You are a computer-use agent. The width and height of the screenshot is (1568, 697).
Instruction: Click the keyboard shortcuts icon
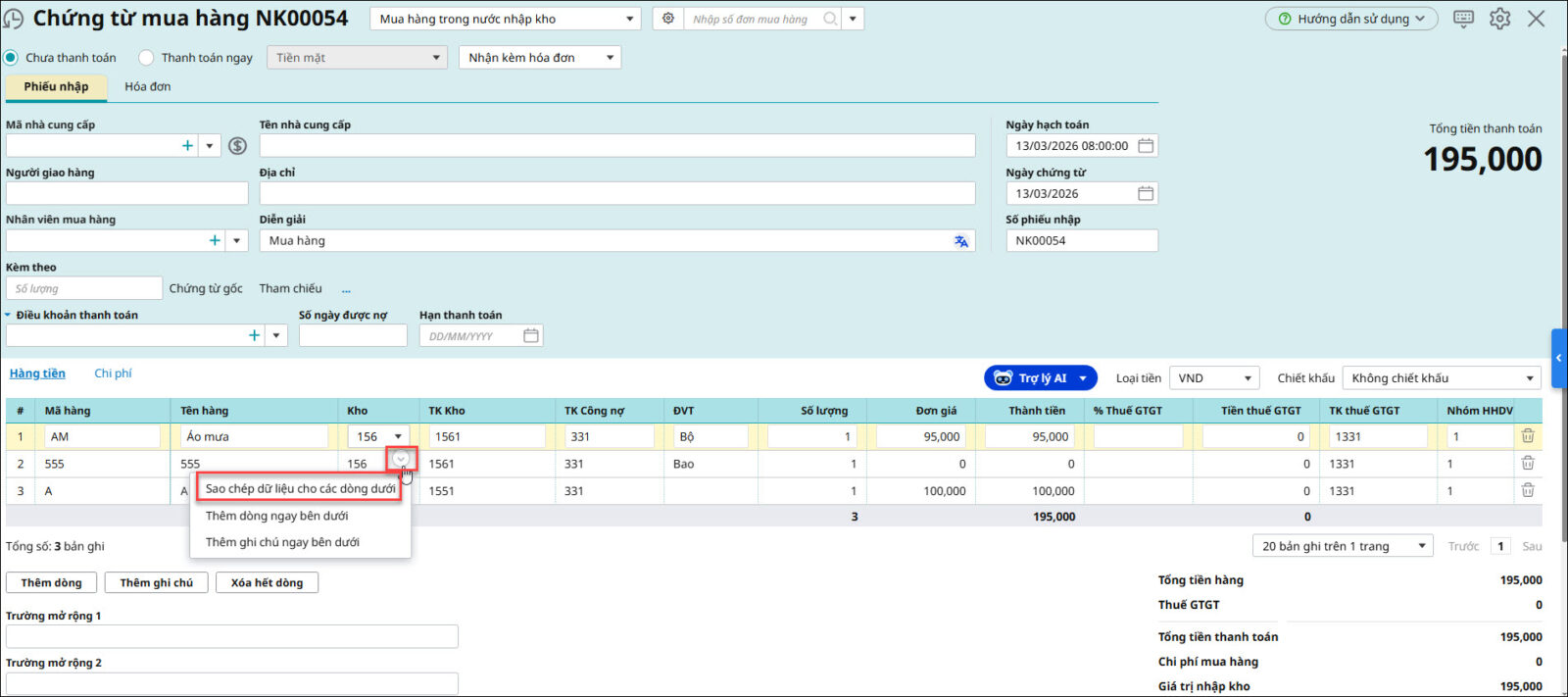pos(1463,19)
